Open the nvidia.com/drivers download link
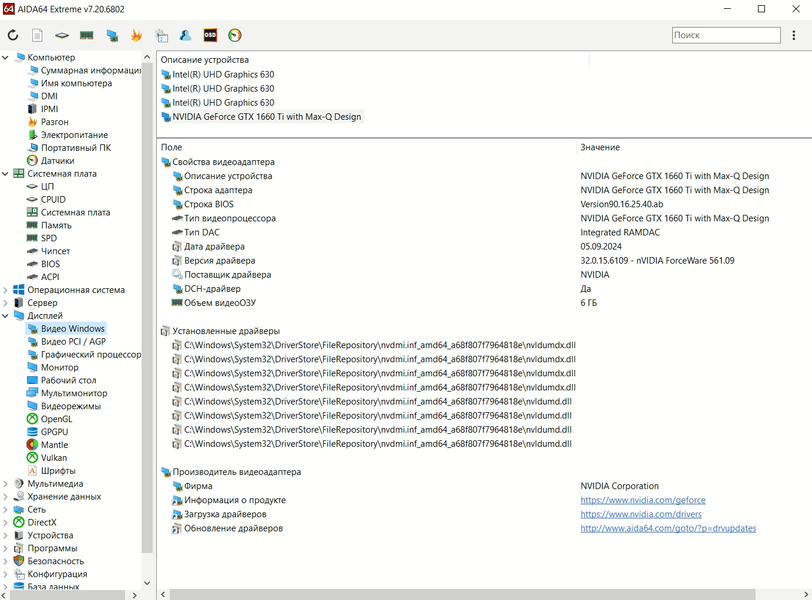Image resolution: width=812 pixels, height=600 pixels. pos(641,514)
